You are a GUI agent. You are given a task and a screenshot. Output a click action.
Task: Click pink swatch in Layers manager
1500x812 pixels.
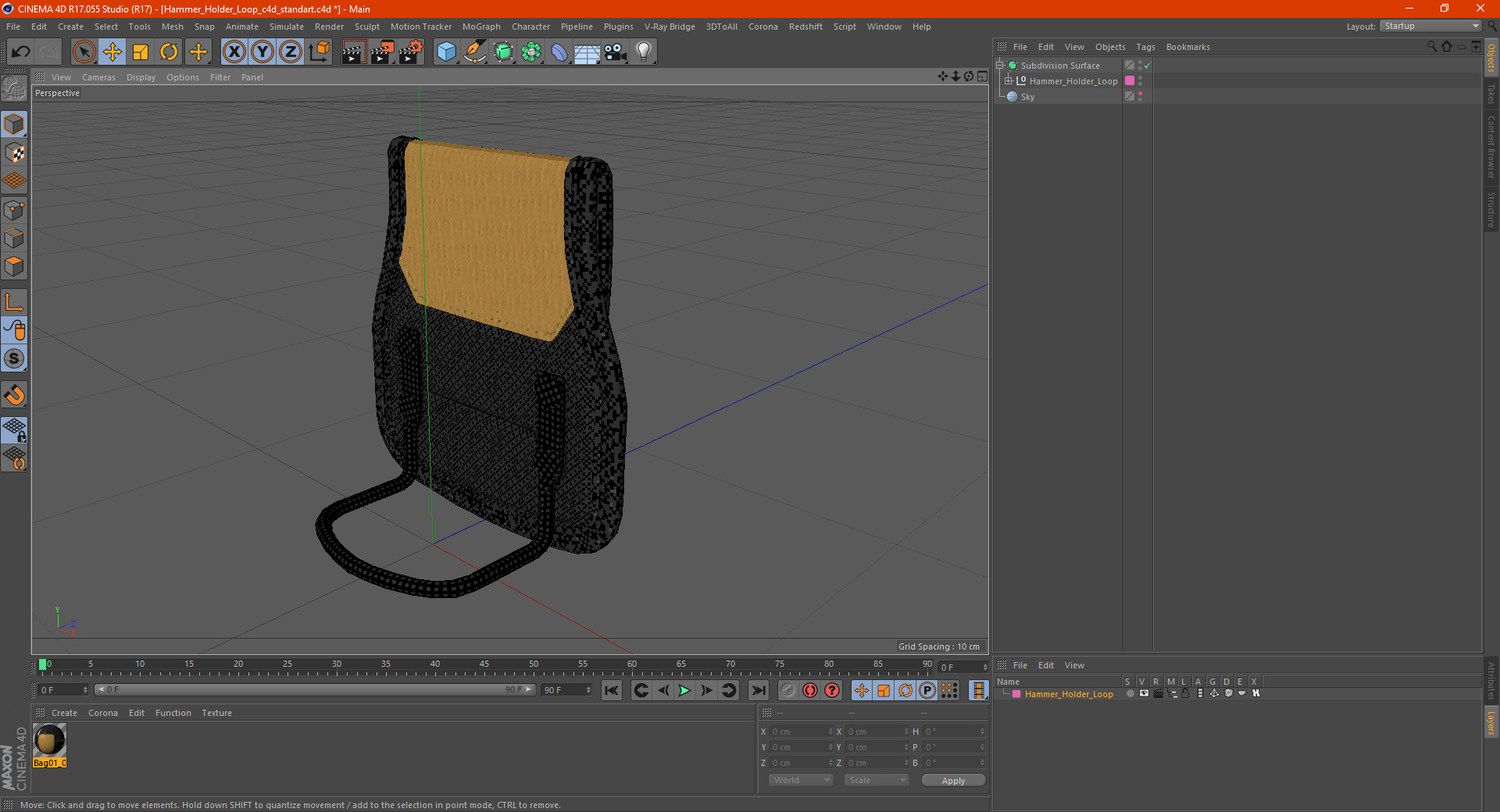click(x=1016, y=694)
